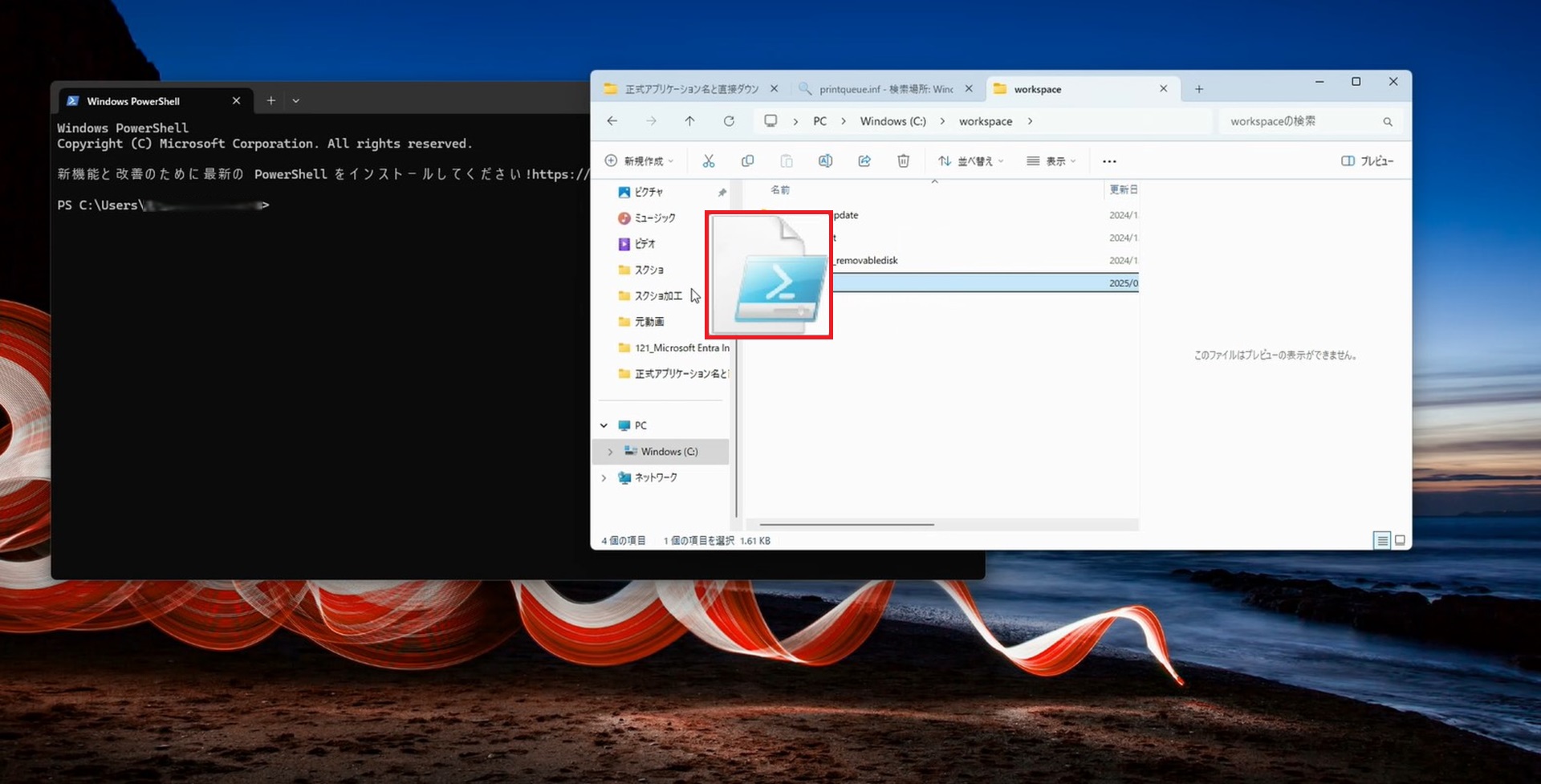Click the pin icon next to ピクチャ

click(x=722, y=193)
